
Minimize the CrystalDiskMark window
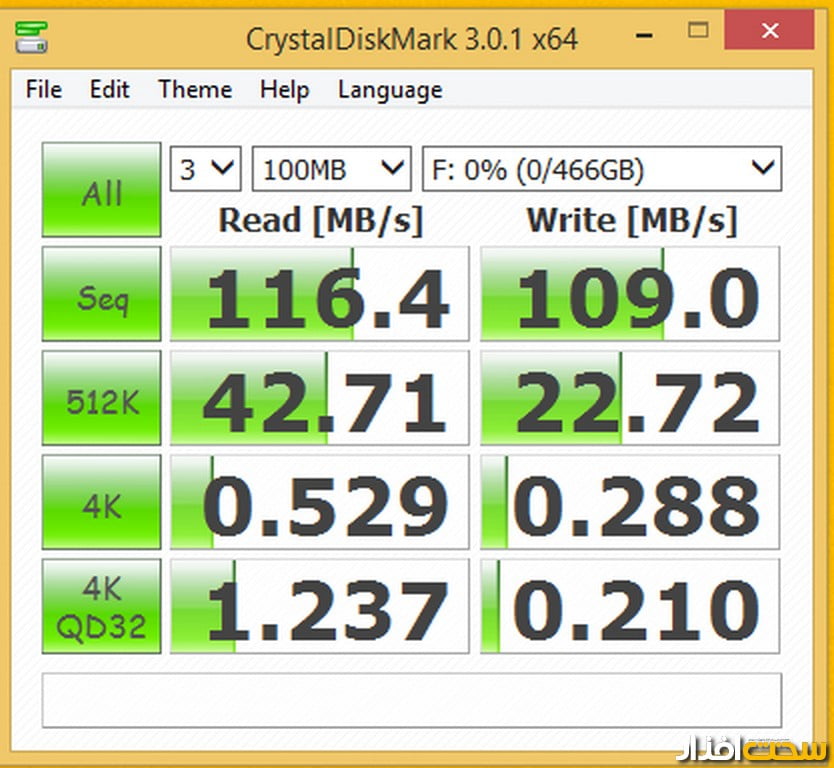click(641, 32)
